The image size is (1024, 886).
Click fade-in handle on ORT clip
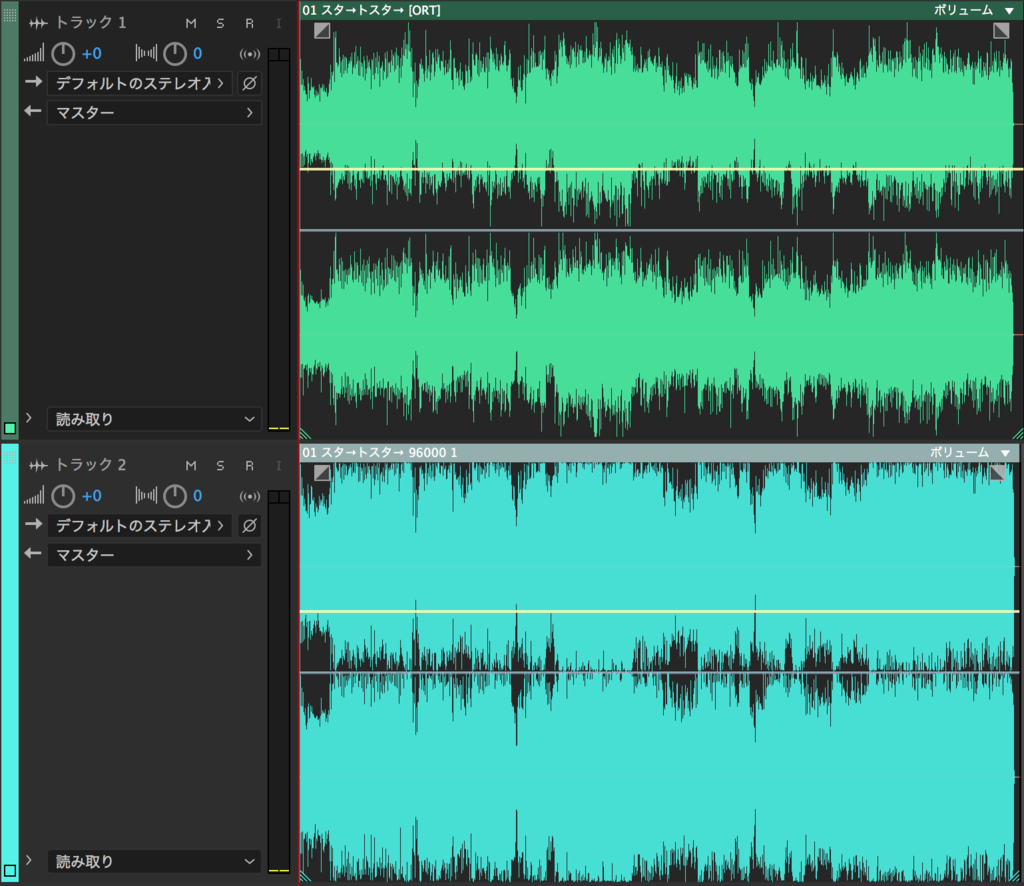coord(322,31)
